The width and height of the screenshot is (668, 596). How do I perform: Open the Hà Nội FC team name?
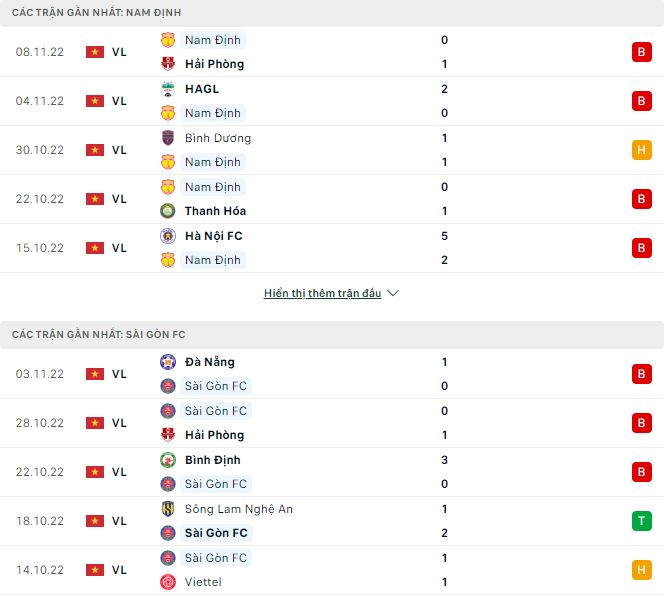coord(213,236)
